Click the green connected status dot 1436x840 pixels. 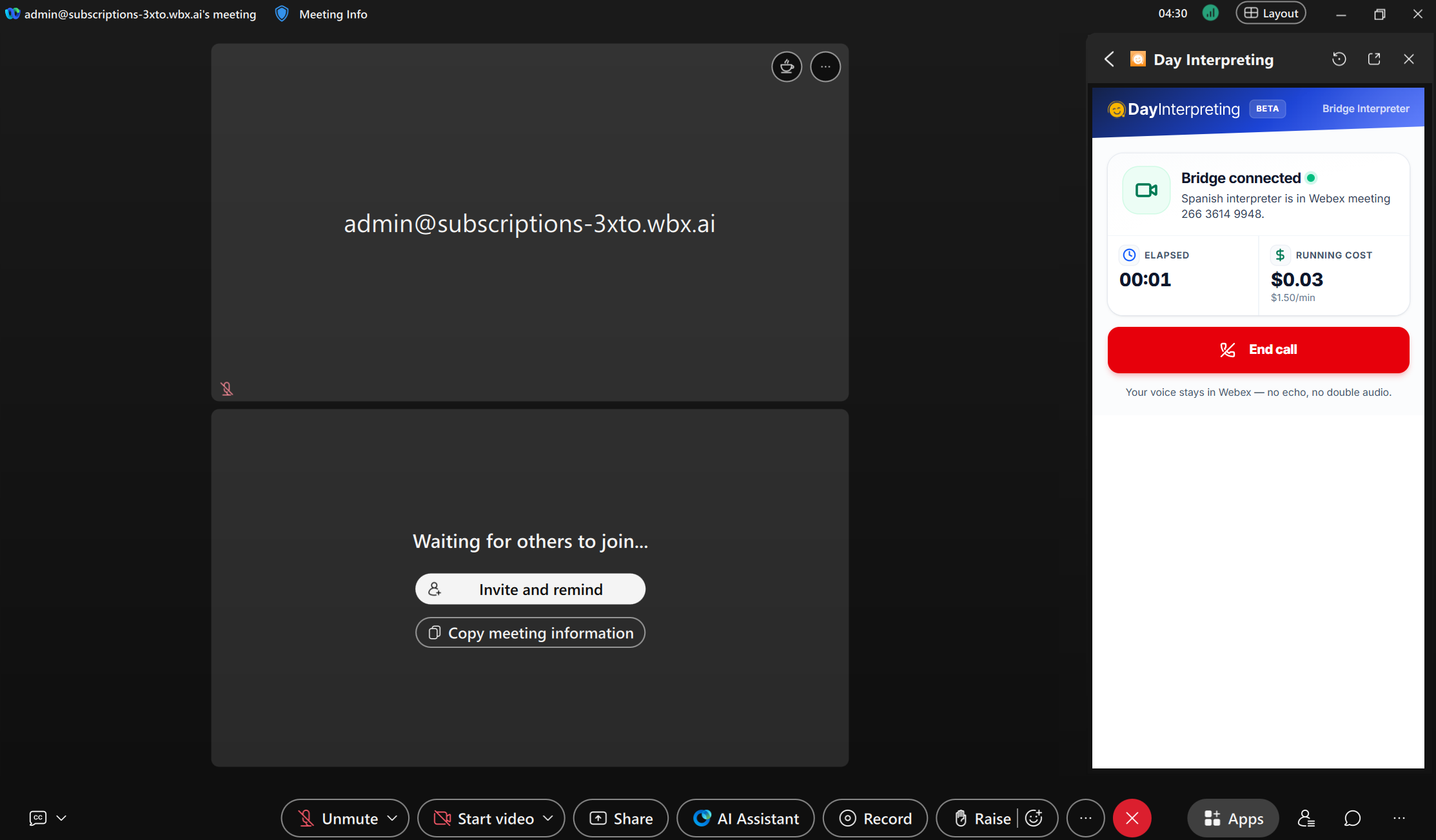click(x=1311, y=178)
